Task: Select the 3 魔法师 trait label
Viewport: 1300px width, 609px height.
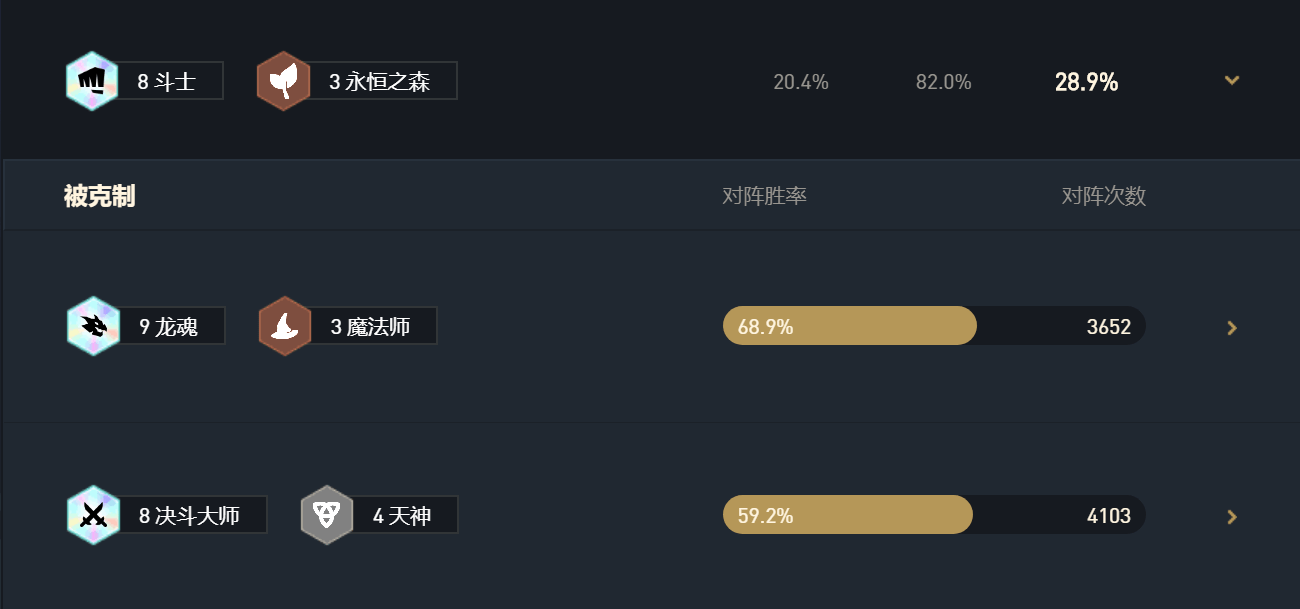Action: [x=372, y=326]
